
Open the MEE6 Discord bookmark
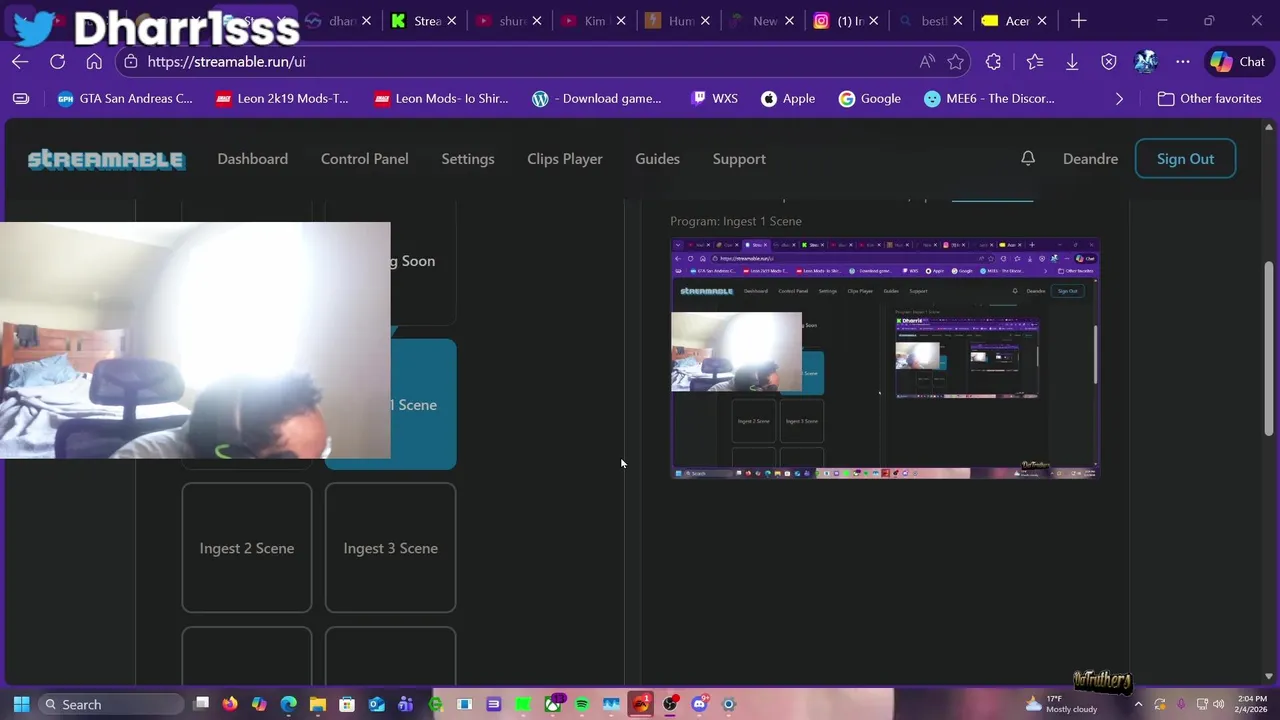tap(990, 99)
